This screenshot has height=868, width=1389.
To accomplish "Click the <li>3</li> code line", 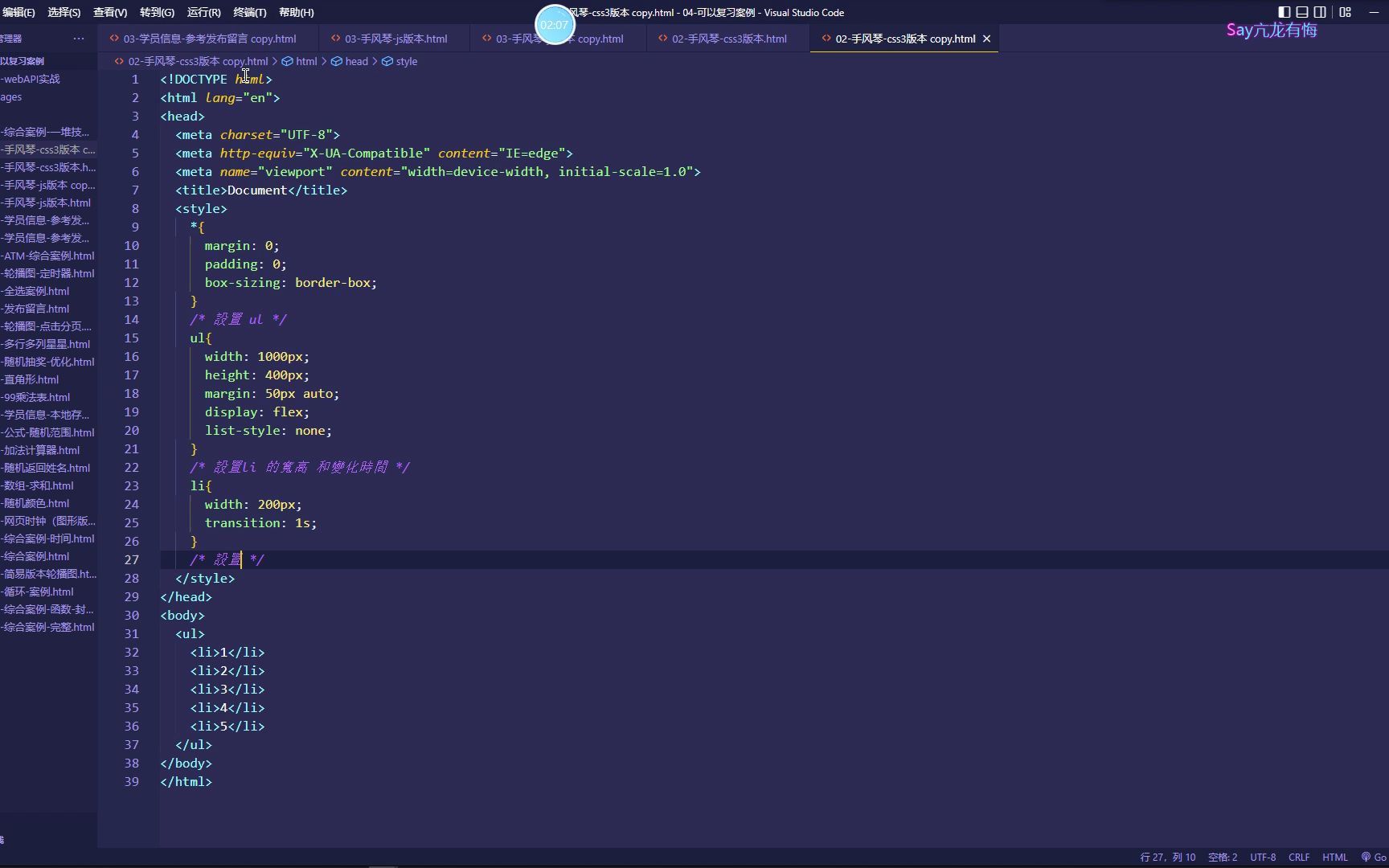I will [227, 689].
